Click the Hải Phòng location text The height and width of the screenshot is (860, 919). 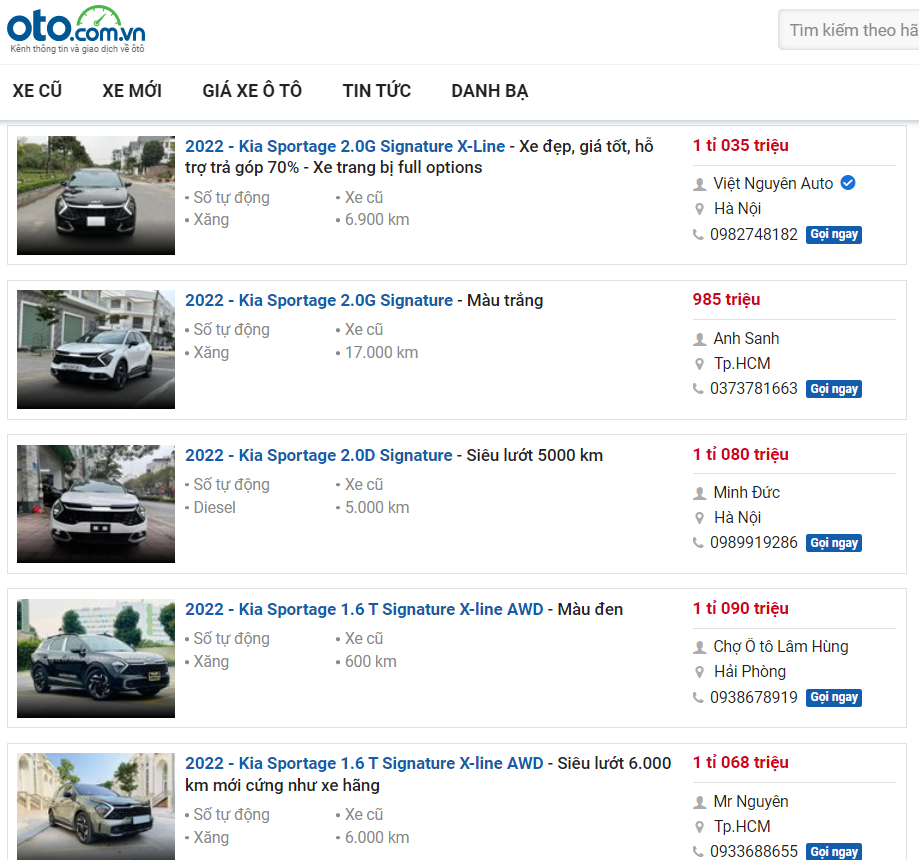point(750,672)
